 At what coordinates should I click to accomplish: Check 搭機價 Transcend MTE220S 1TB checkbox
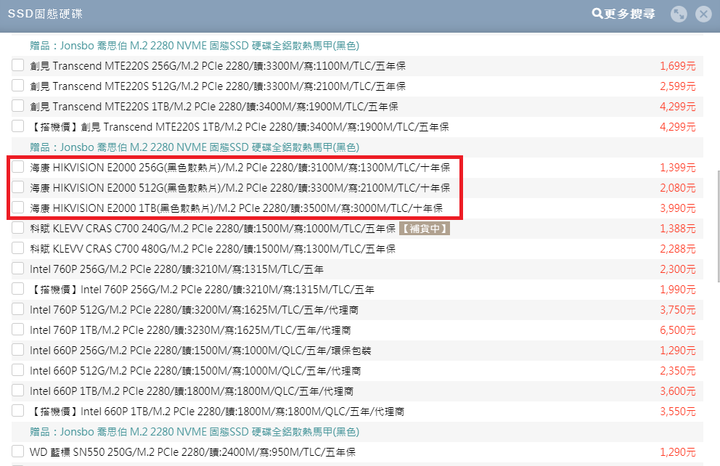coord(18,126)
